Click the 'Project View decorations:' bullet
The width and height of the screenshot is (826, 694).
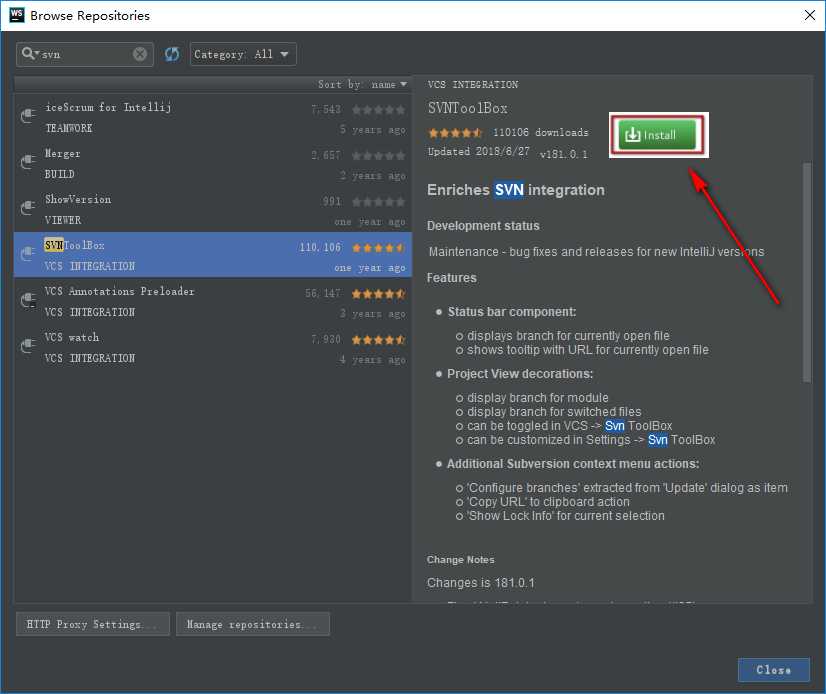[x=520, y=374]
